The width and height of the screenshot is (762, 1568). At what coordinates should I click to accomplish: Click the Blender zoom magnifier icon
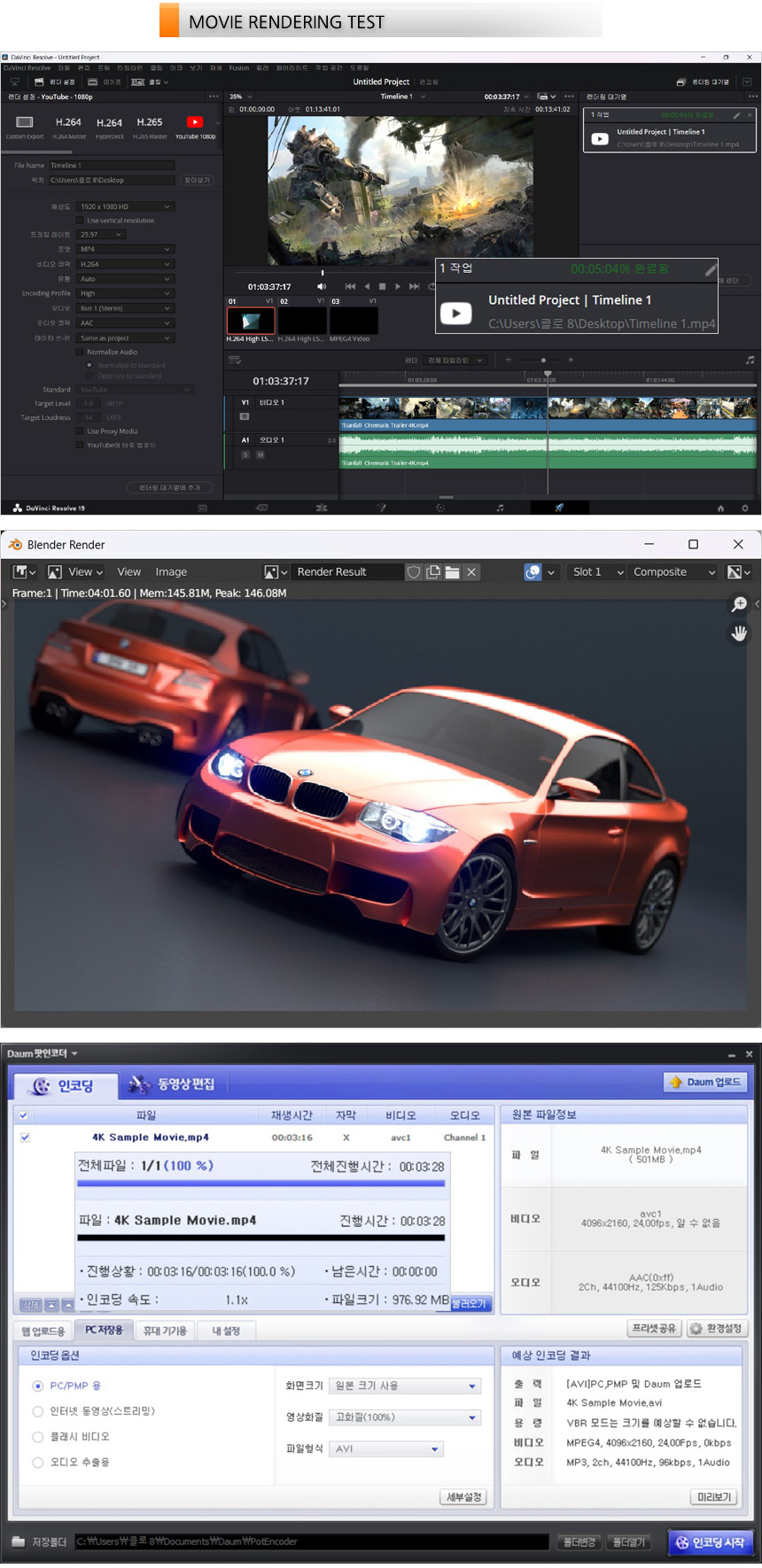738,604
